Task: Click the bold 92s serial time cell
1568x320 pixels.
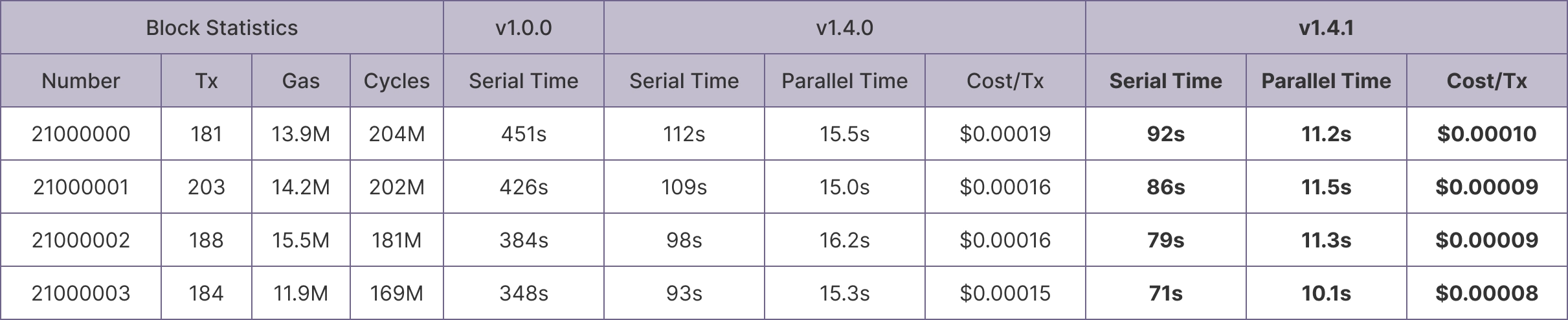Action: click(1165, 134)
